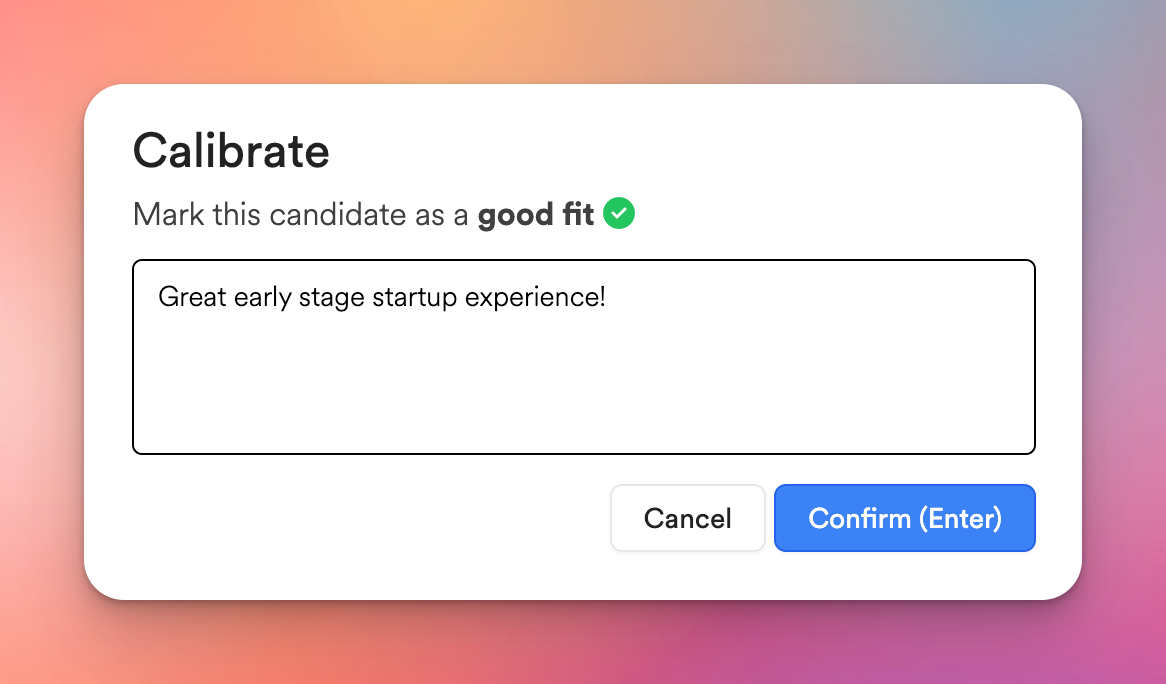1166x684 pixels.
Task: Click the Calibrate dialog heading
Action: pos(231,151)
